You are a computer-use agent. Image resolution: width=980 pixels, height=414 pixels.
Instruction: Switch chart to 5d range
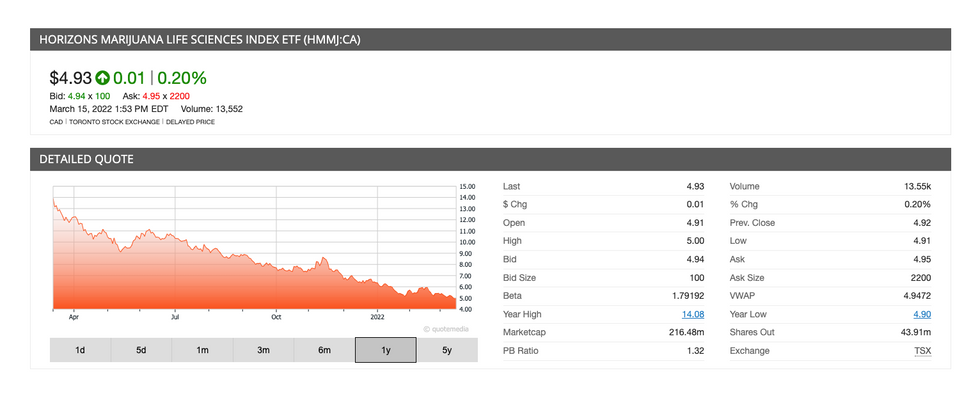click(141, 350)
